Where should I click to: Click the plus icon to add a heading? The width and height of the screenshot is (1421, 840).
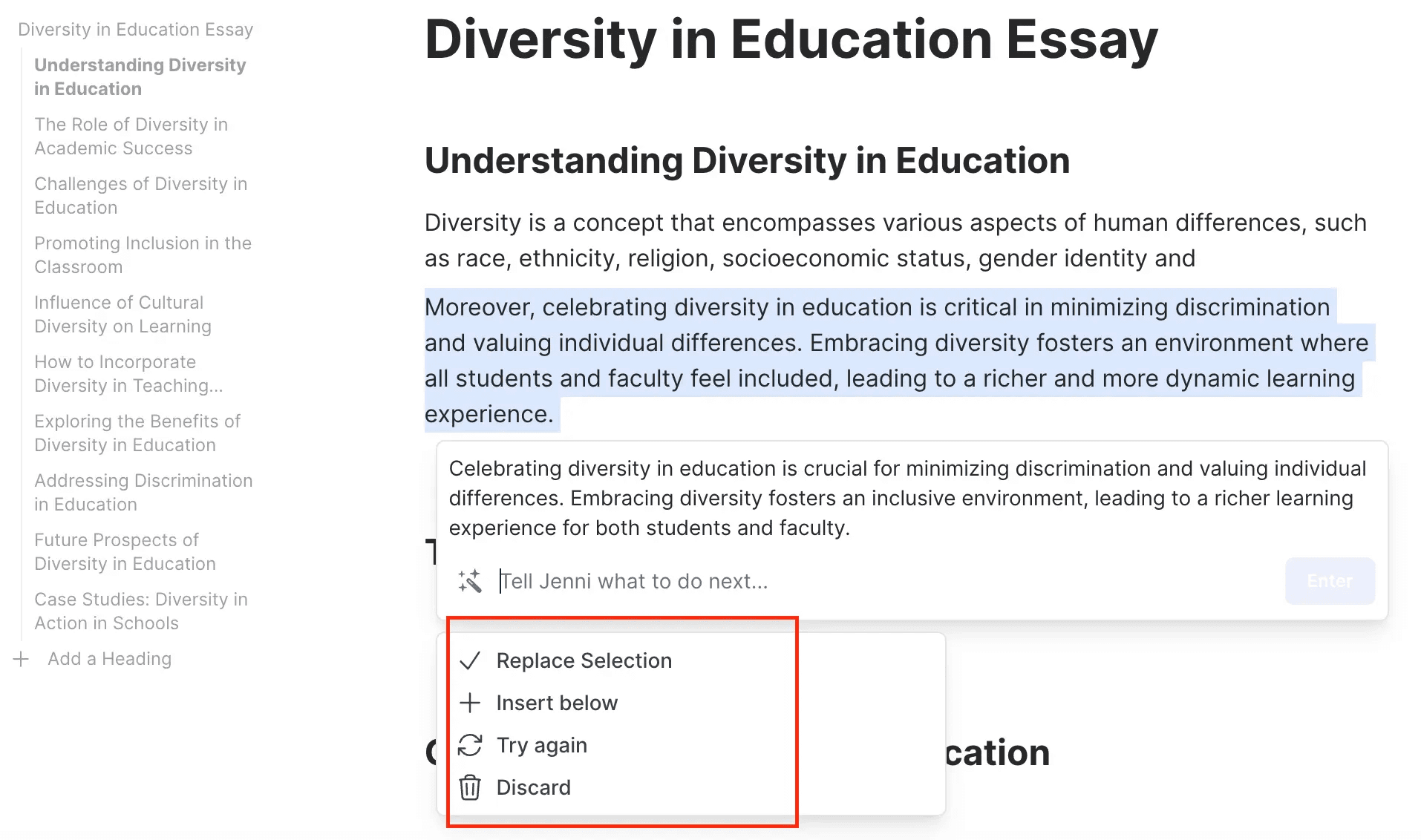coord(22,659)
